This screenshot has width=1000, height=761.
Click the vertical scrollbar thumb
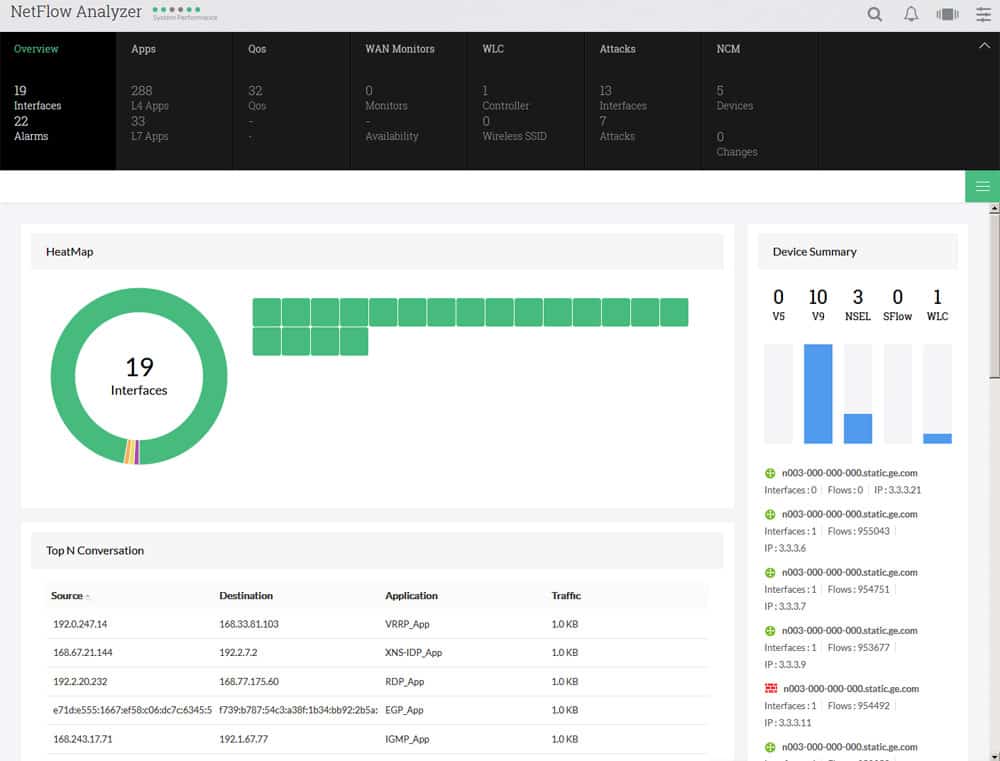[x=994, y=297]
